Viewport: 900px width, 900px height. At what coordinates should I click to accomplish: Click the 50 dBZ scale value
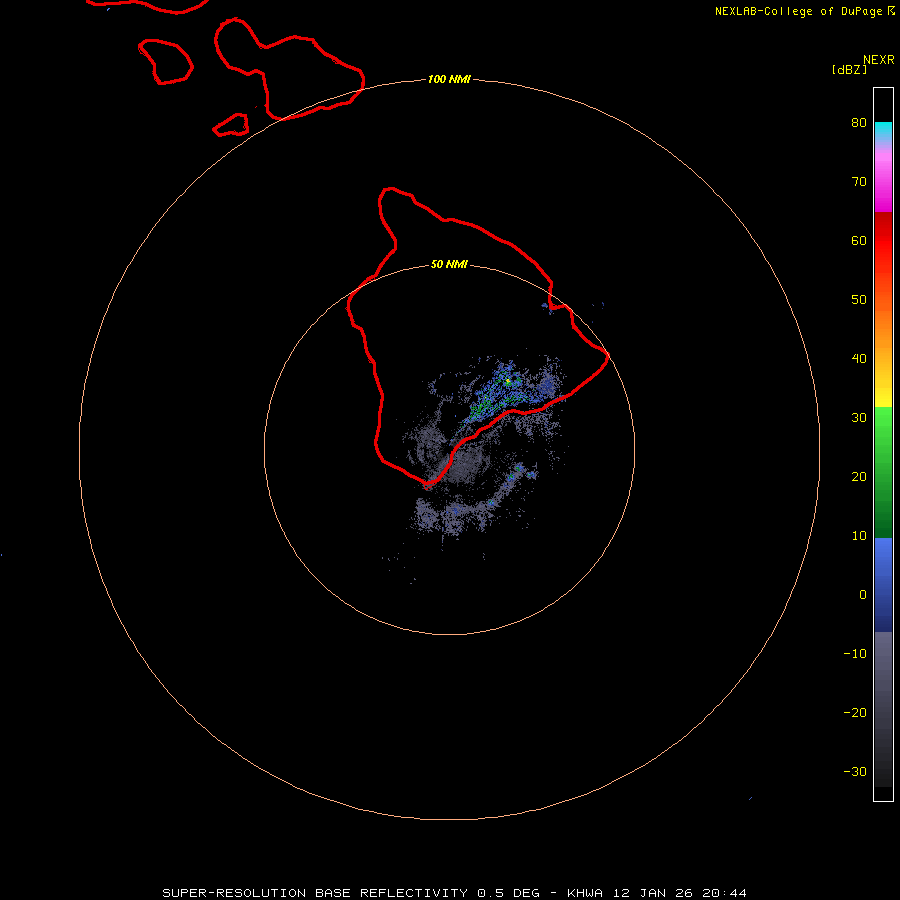pyautogui.click(x=859, y=299)
